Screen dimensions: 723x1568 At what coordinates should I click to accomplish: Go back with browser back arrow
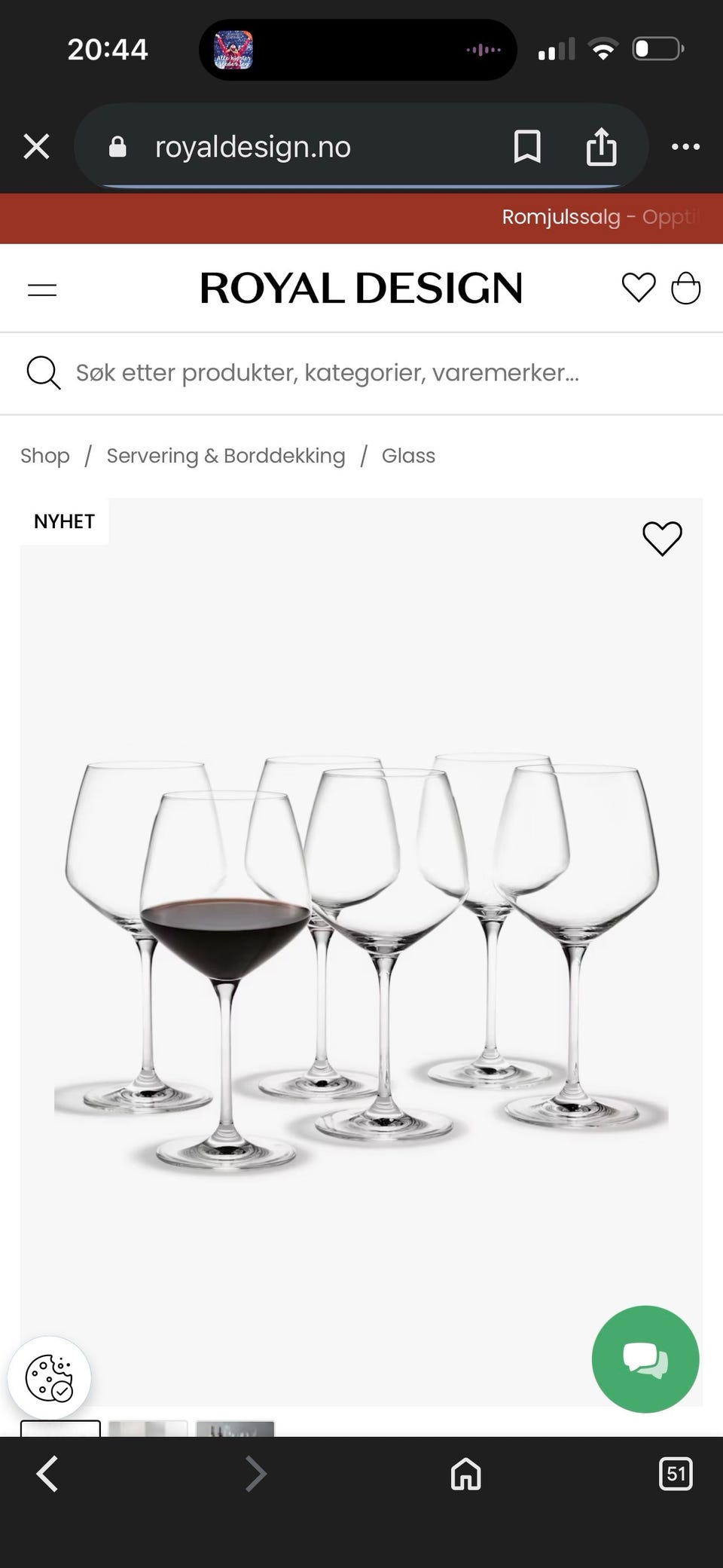coord(47,1474)
